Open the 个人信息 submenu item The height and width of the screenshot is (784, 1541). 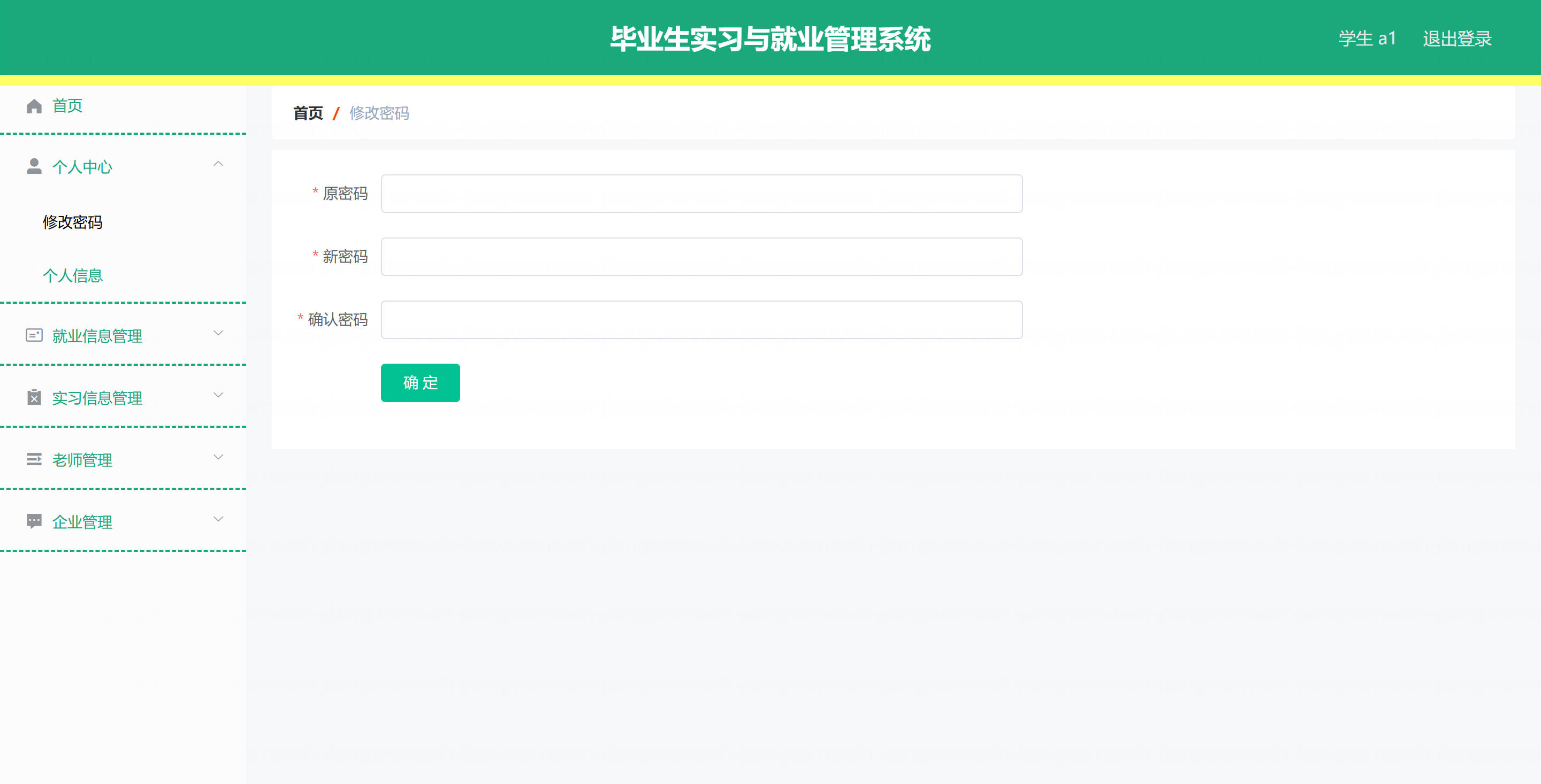tap(72, 276)
